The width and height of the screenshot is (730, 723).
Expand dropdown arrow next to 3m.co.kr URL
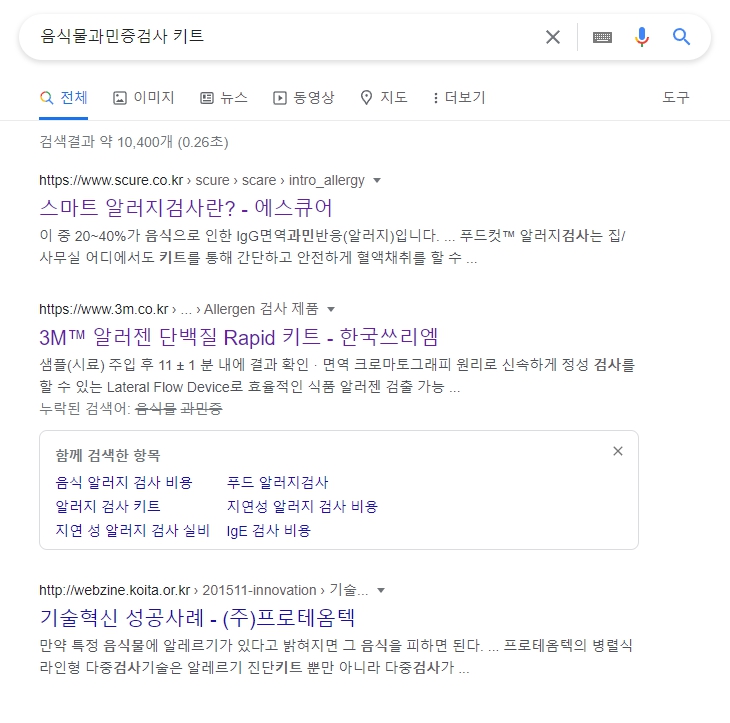pos(331,310)
